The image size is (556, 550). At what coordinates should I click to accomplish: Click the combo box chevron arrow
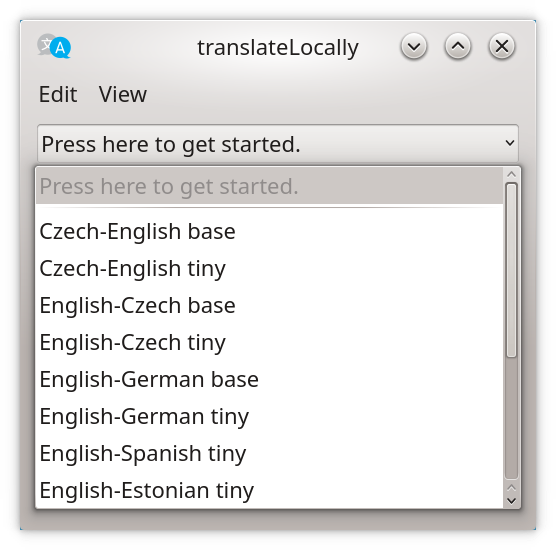coord(510,143)
